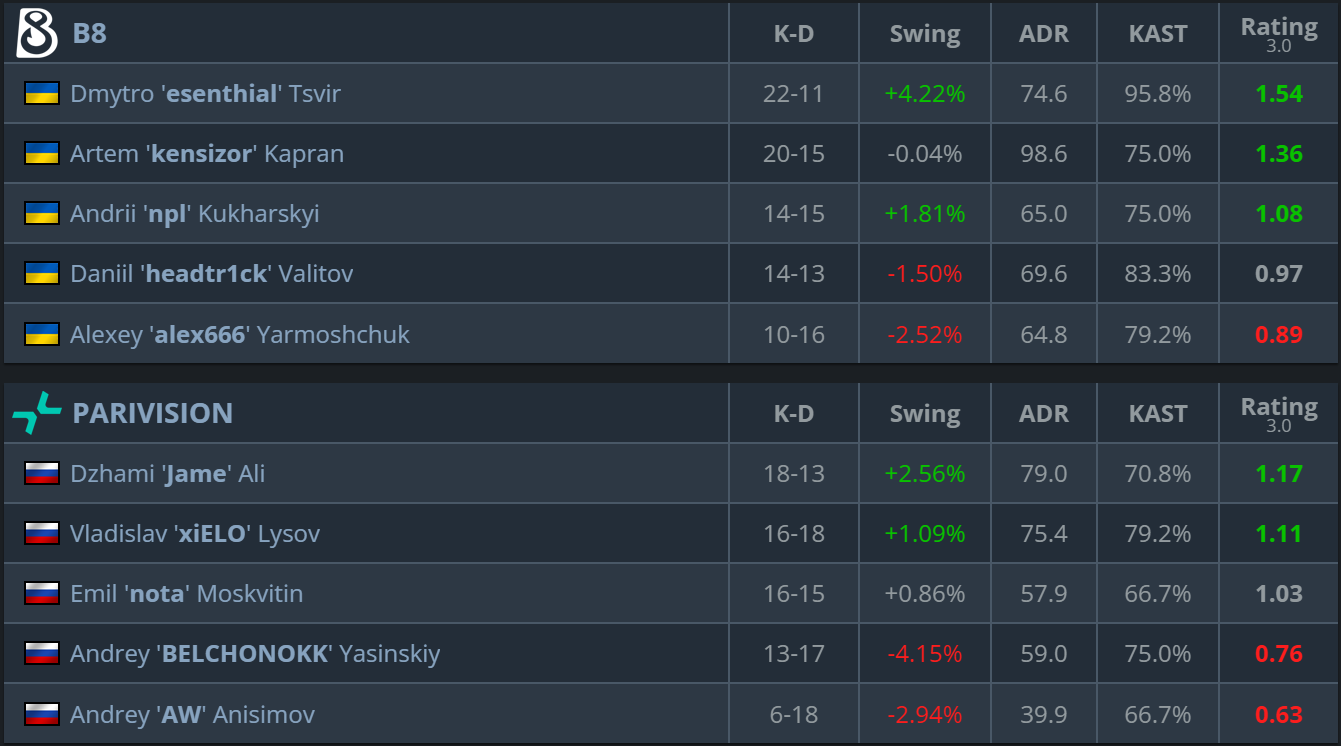Sort B8 table by Swing column

(925, 34)
